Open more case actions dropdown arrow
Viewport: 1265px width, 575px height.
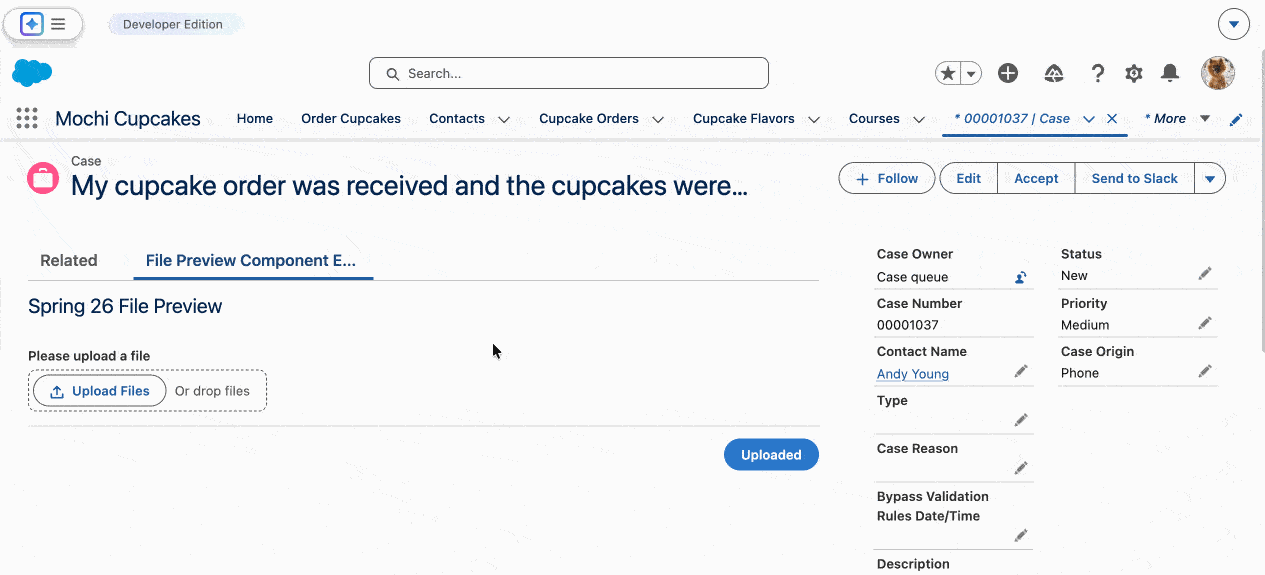click(1210, 179)
